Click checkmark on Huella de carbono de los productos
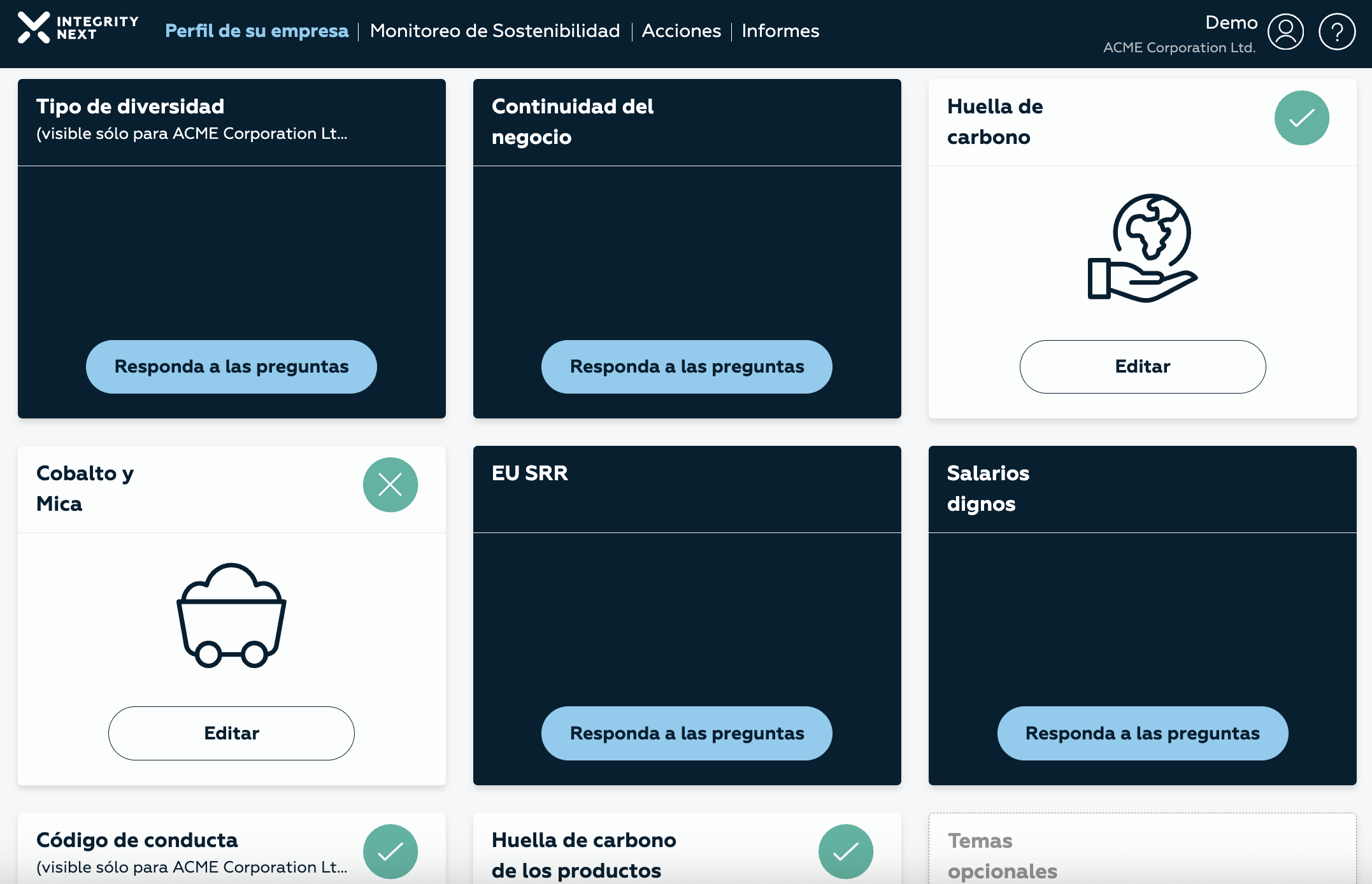The width and height of the screenshot is (1372, 884). 845,851
